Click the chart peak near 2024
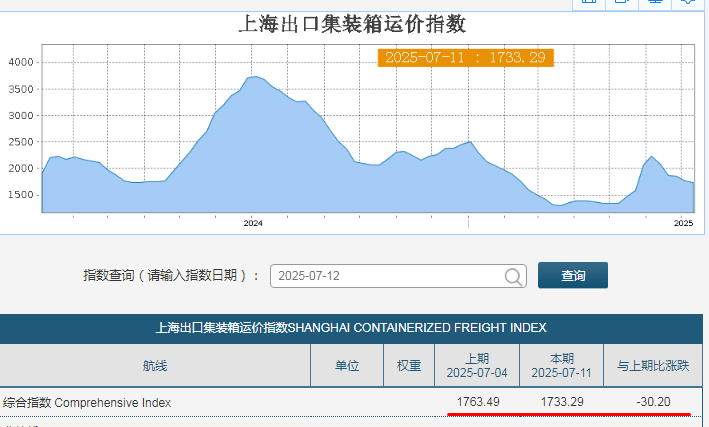This screenshot has width=709, height=427. pos(256,76)
